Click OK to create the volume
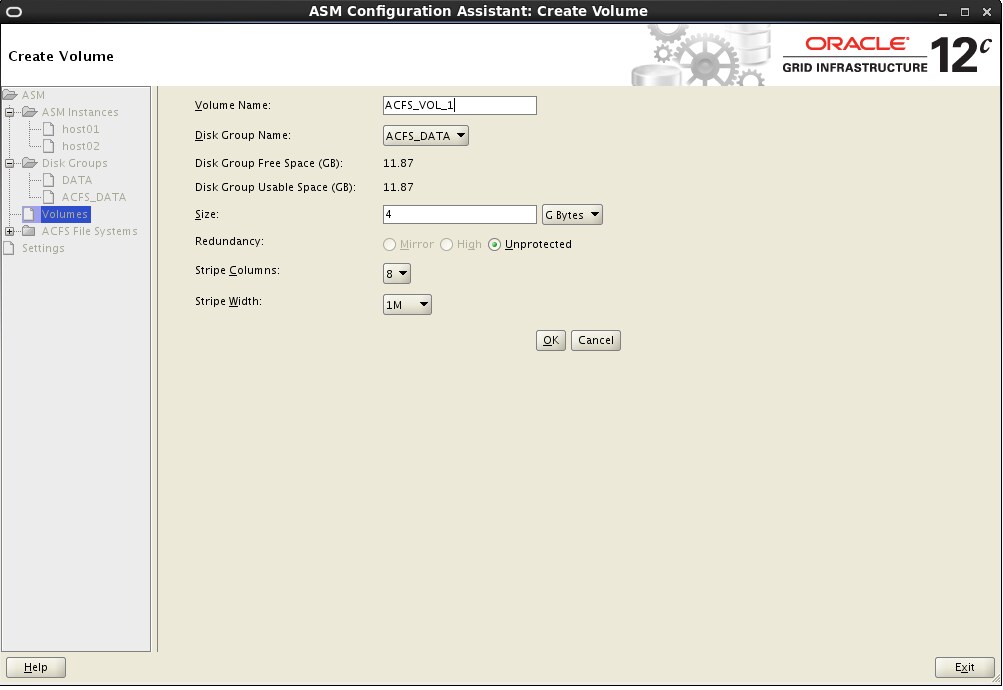The width and height of the screenshot is (1003, 690). 551,340
